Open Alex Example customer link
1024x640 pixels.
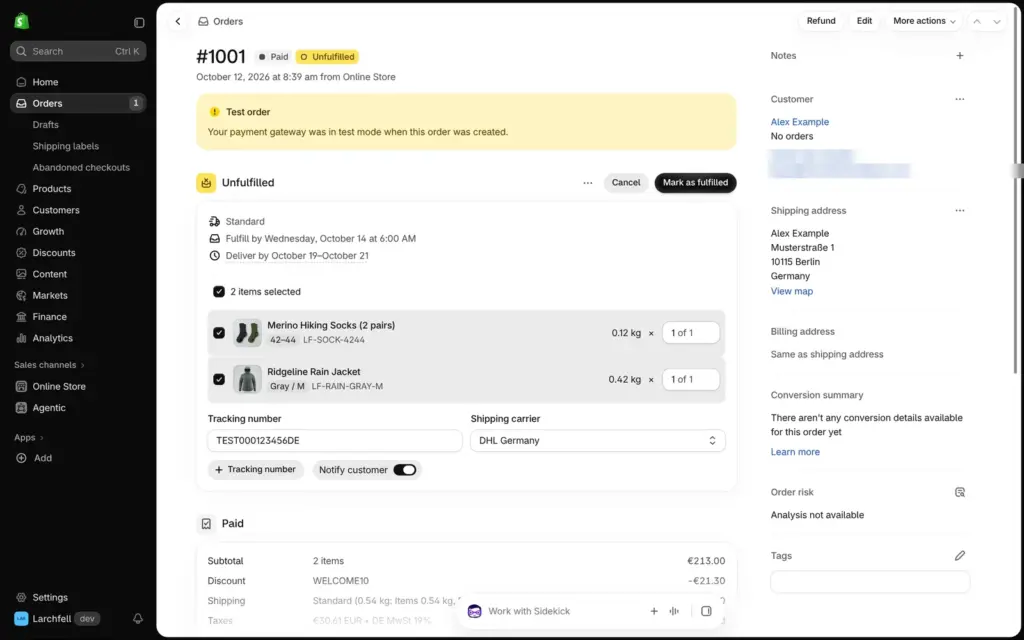[799, 122]
